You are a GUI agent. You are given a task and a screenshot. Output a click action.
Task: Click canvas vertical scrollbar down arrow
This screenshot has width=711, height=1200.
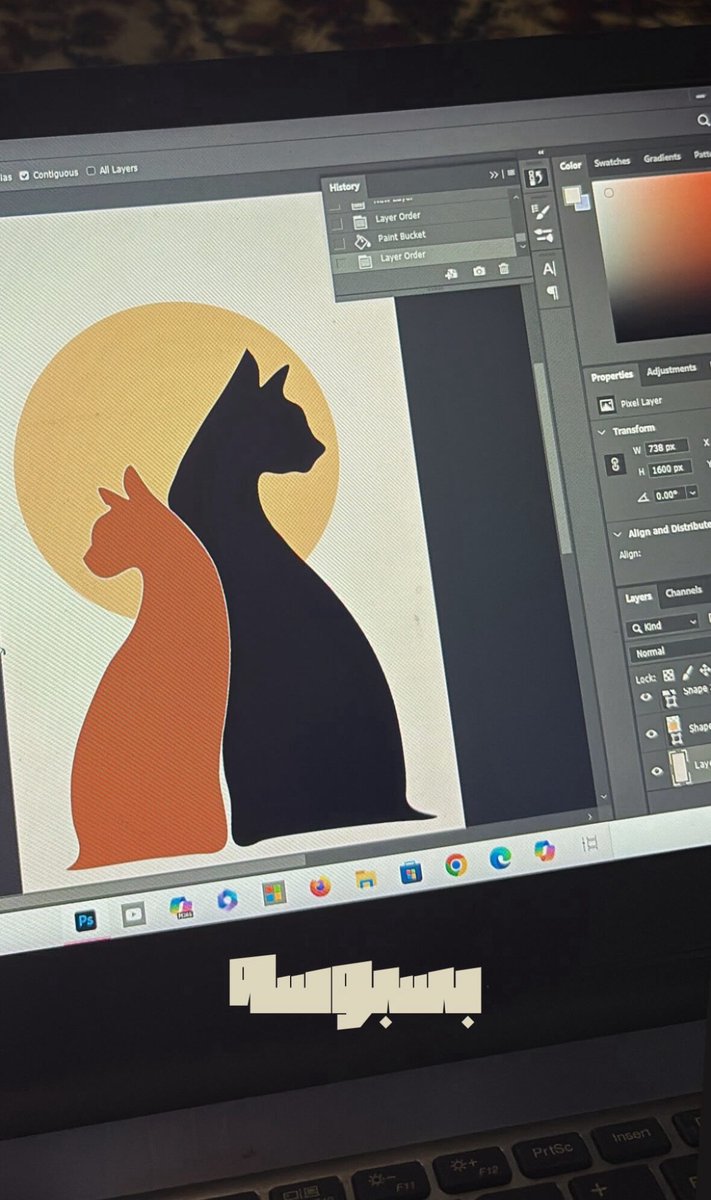(x=603, y=798)
